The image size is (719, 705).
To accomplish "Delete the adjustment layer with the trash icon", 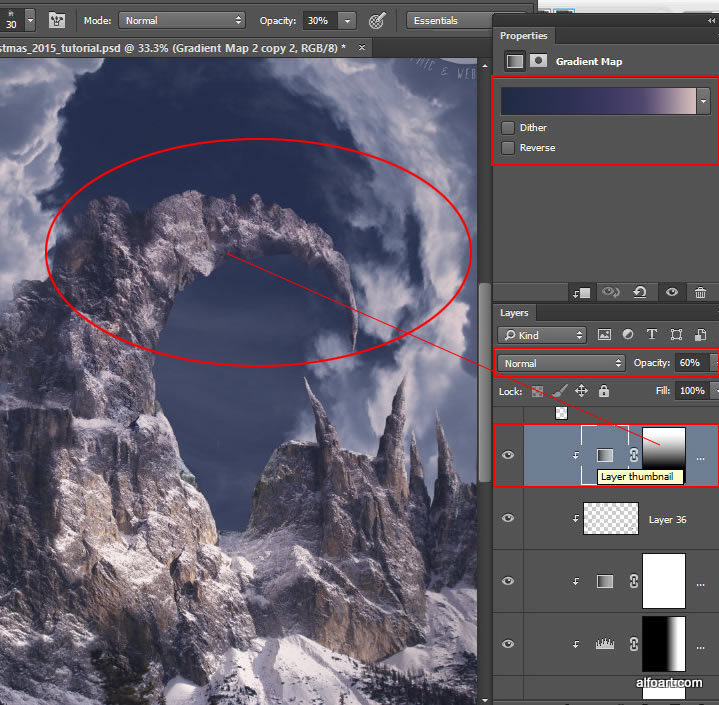I will (x=700, y=293).
